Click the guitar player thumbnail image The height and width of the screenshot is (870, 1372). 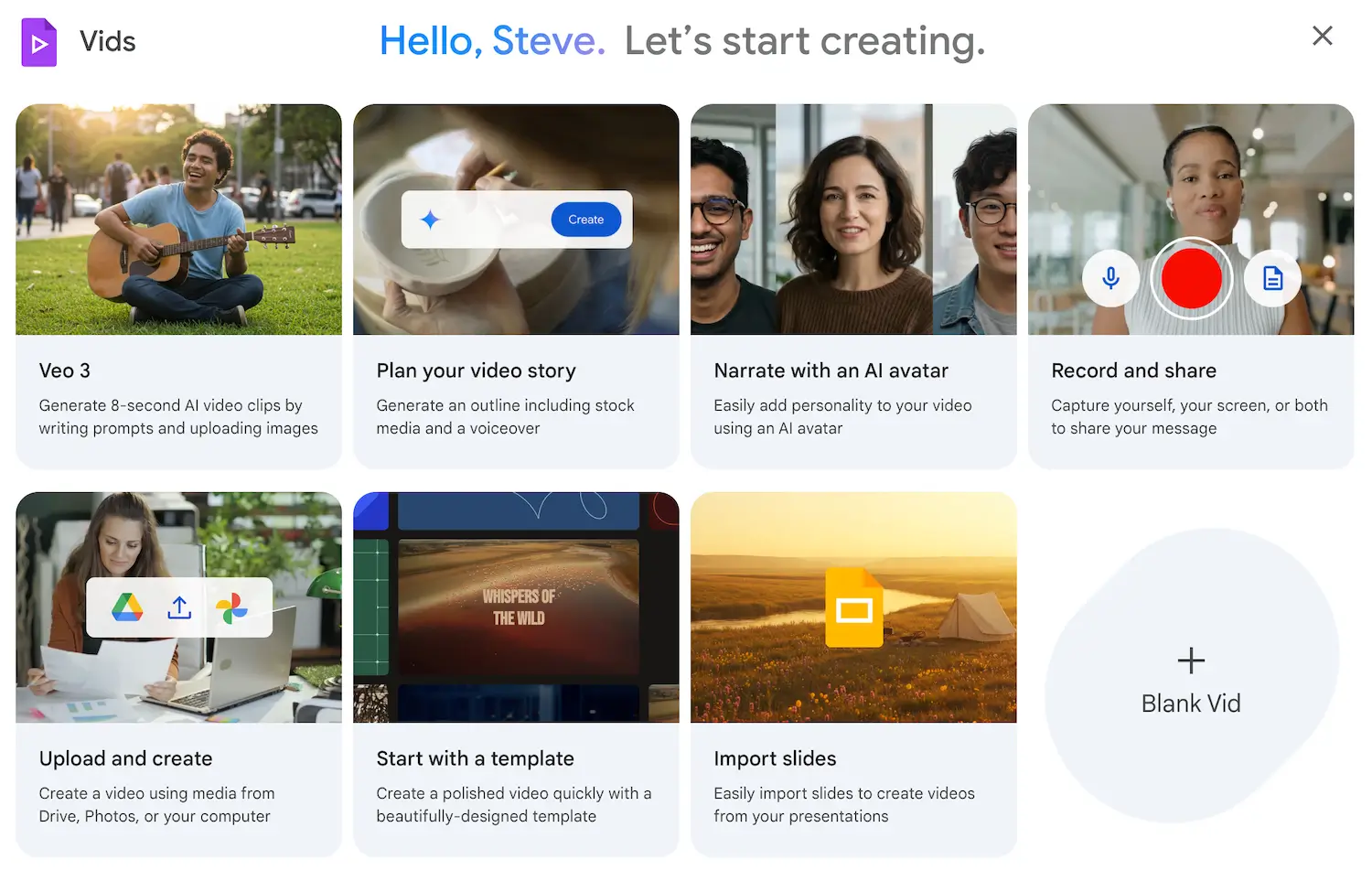pos(178,220)
